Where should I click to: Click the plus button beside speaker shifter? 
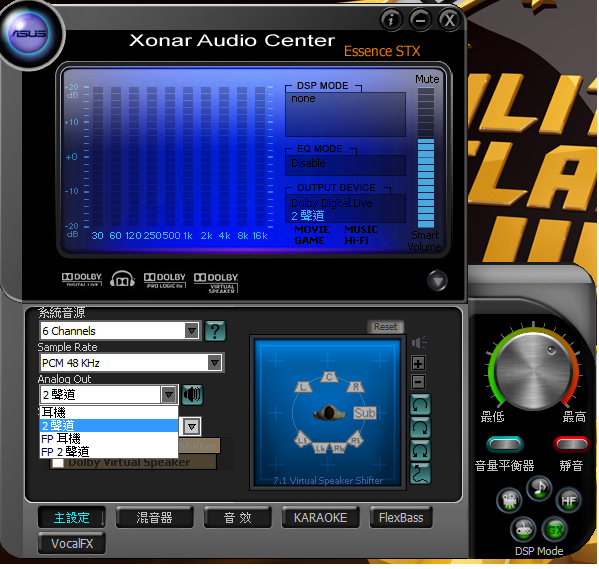coord(418,363)
